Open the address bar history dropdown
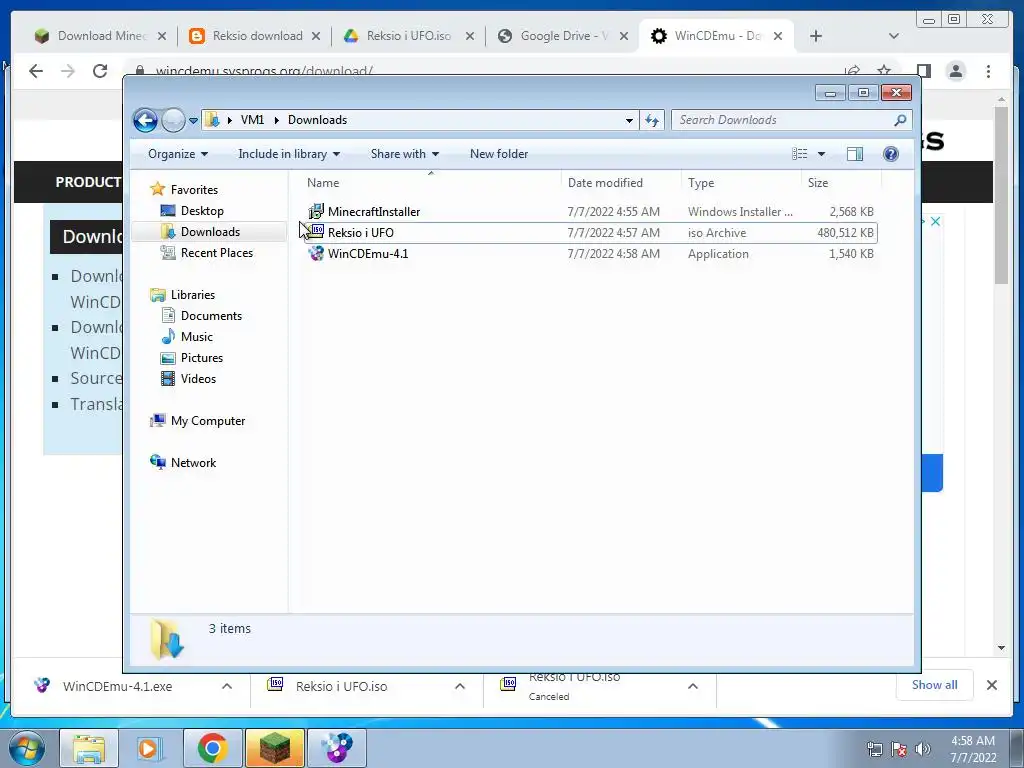1024x768 pixels. 629,120
